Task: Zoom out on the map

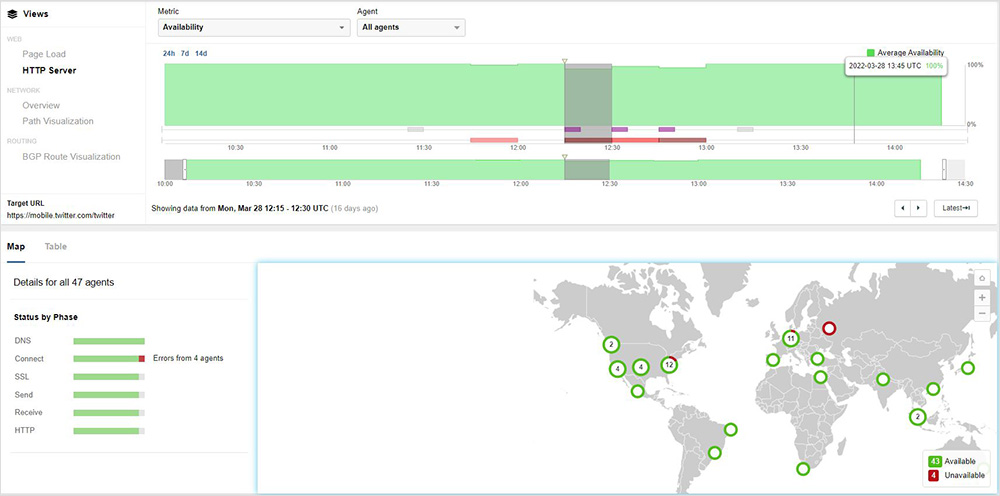Action: (982, 313)
